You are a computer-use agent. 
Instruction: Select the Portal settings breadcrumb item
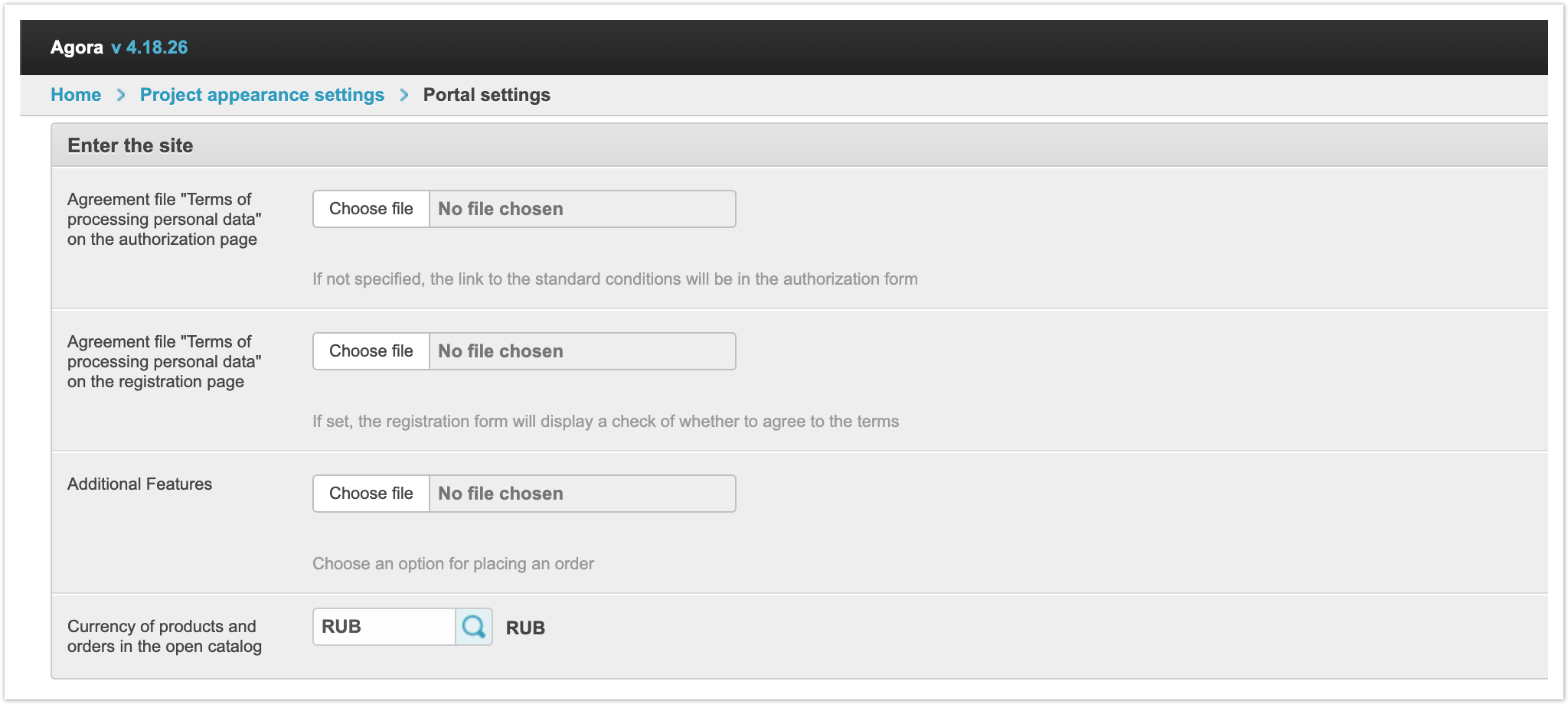point(486,95)
